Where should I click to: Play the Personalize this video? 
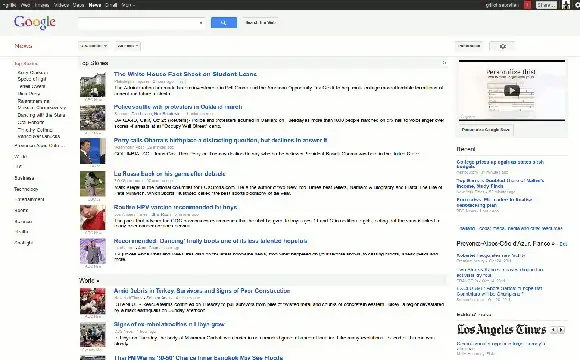point(512,90)
